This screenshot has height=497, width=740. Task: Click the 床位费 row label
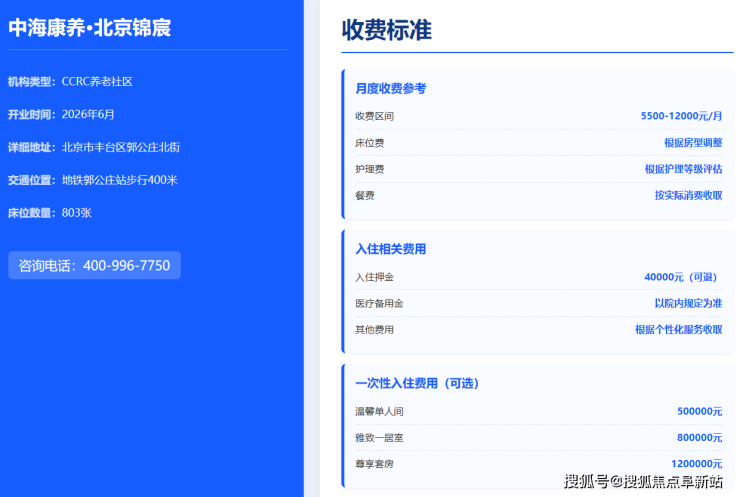tap(370, 143)
